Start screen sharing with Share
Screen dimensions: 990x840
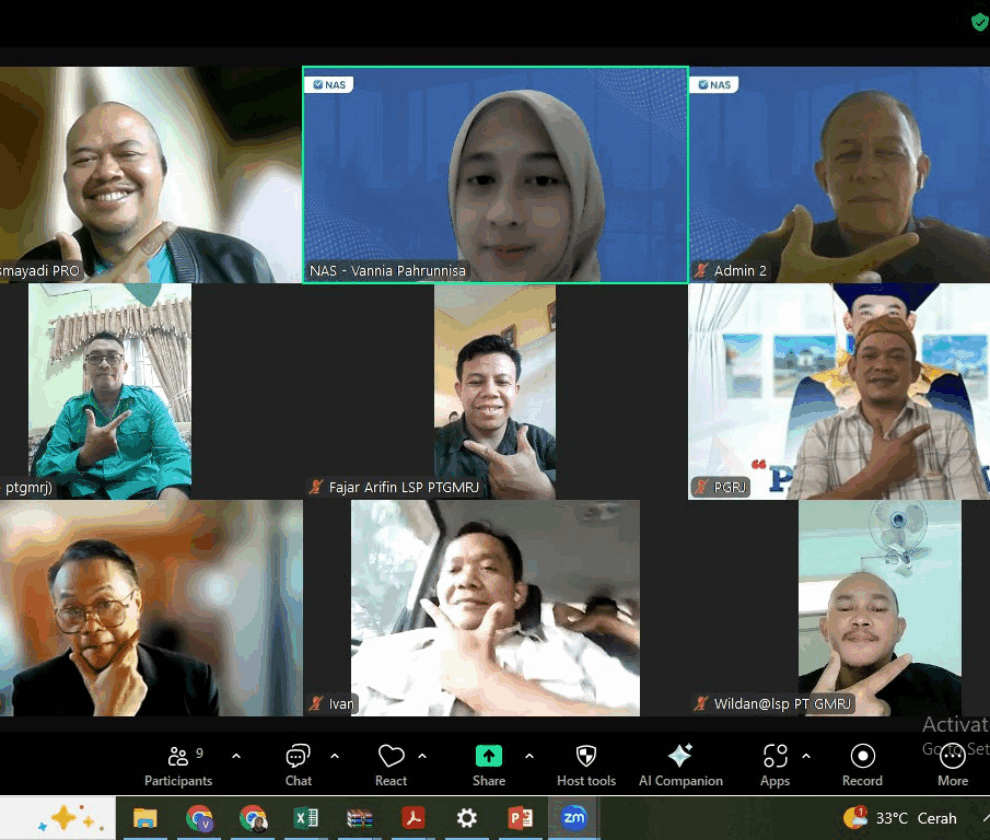pos(489,765)
